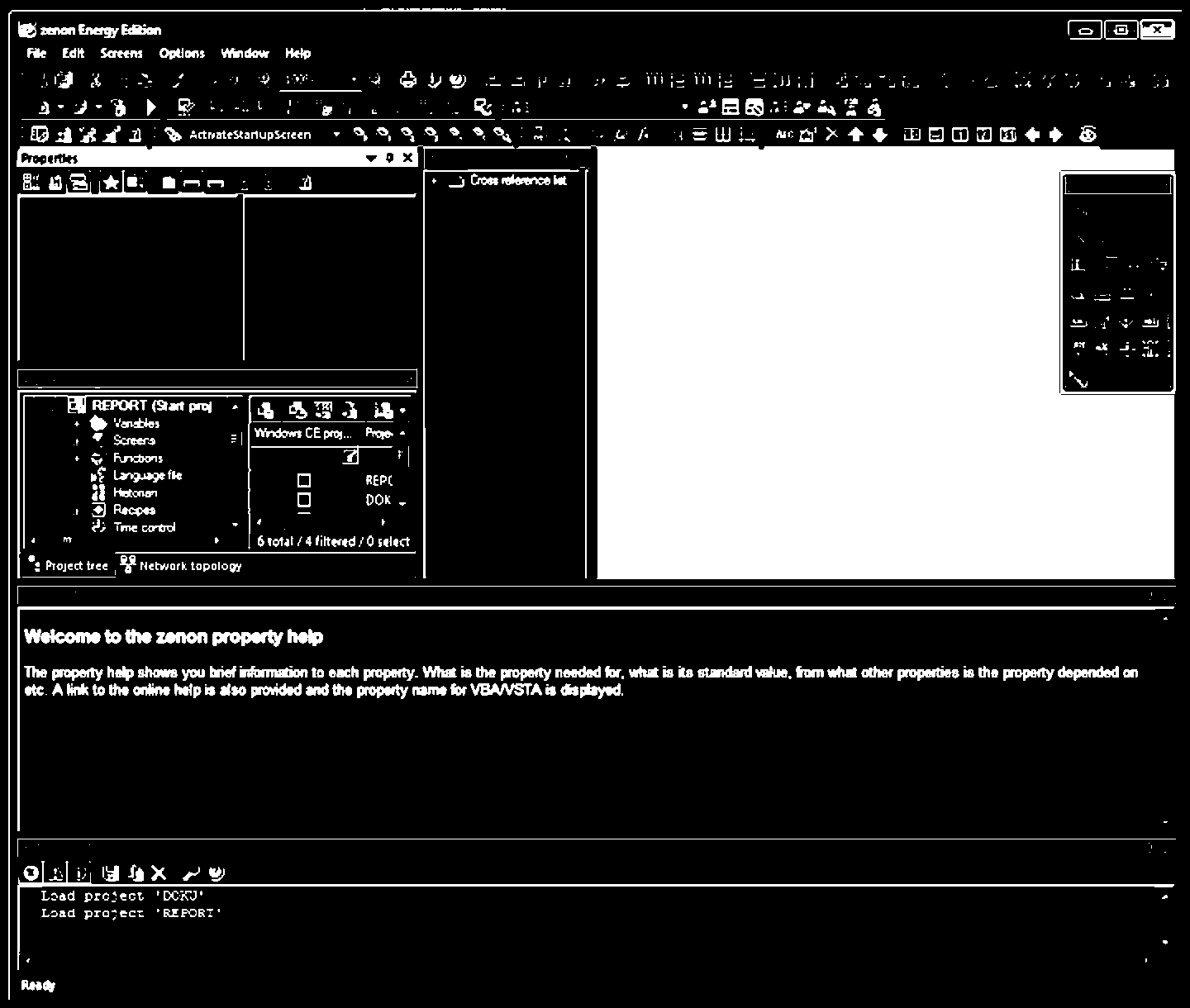This screenshot has height=1008, width=1190.
Task: Click the 'Welcome to the zenon property help' heading
Action: coord(174,636)
